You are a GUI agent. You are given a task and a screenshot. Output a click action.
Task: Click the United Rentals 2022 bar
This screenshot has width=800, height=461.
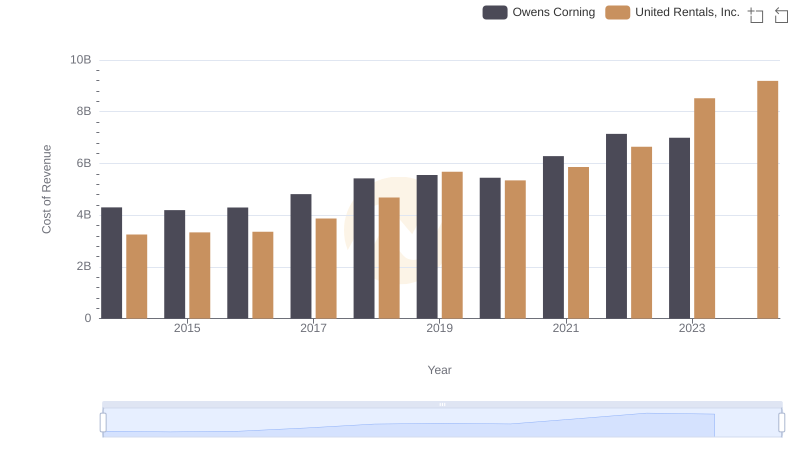coord(641,233)
